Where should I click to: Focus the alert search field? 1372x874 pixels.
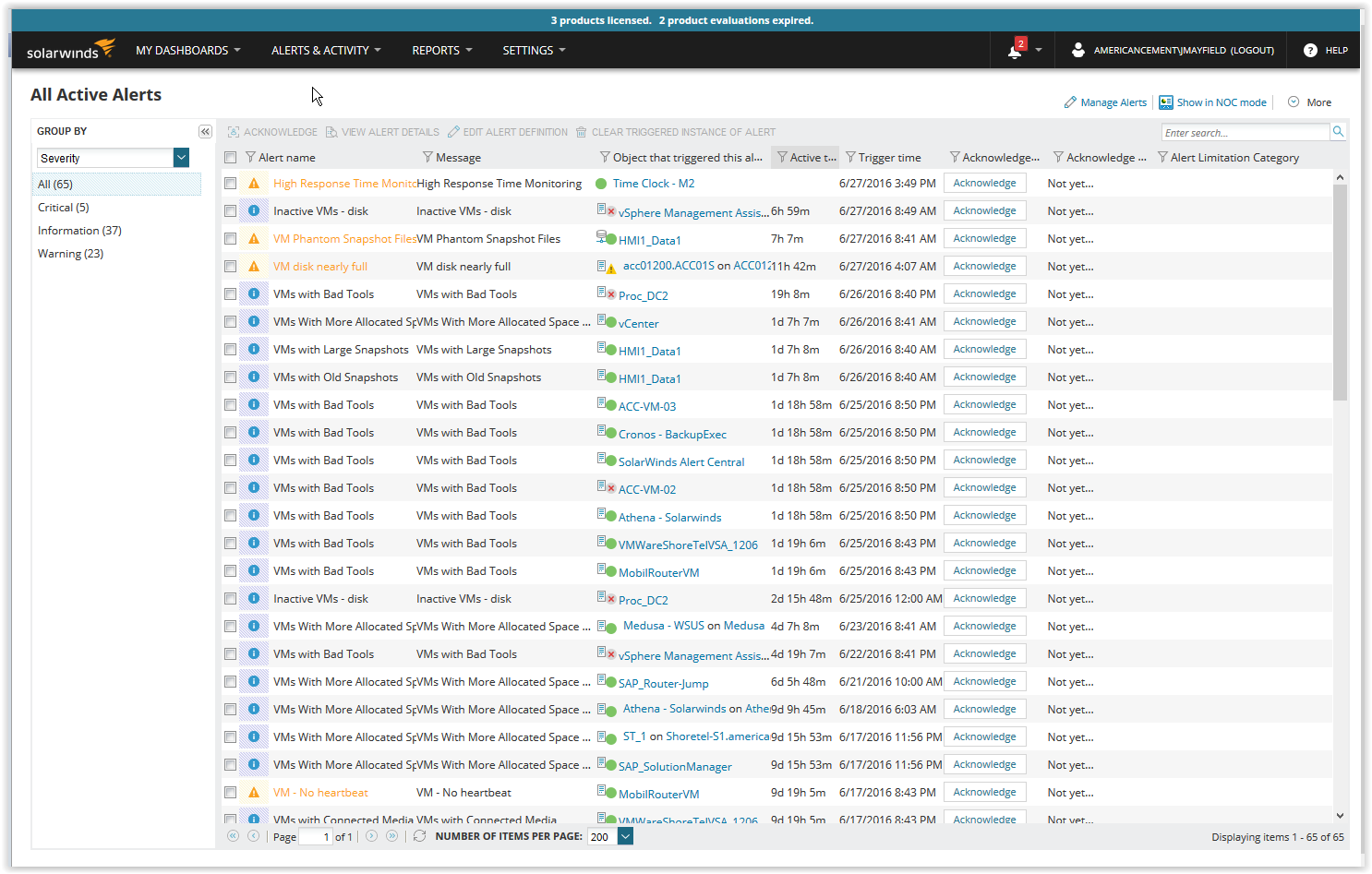point(1246,132)
